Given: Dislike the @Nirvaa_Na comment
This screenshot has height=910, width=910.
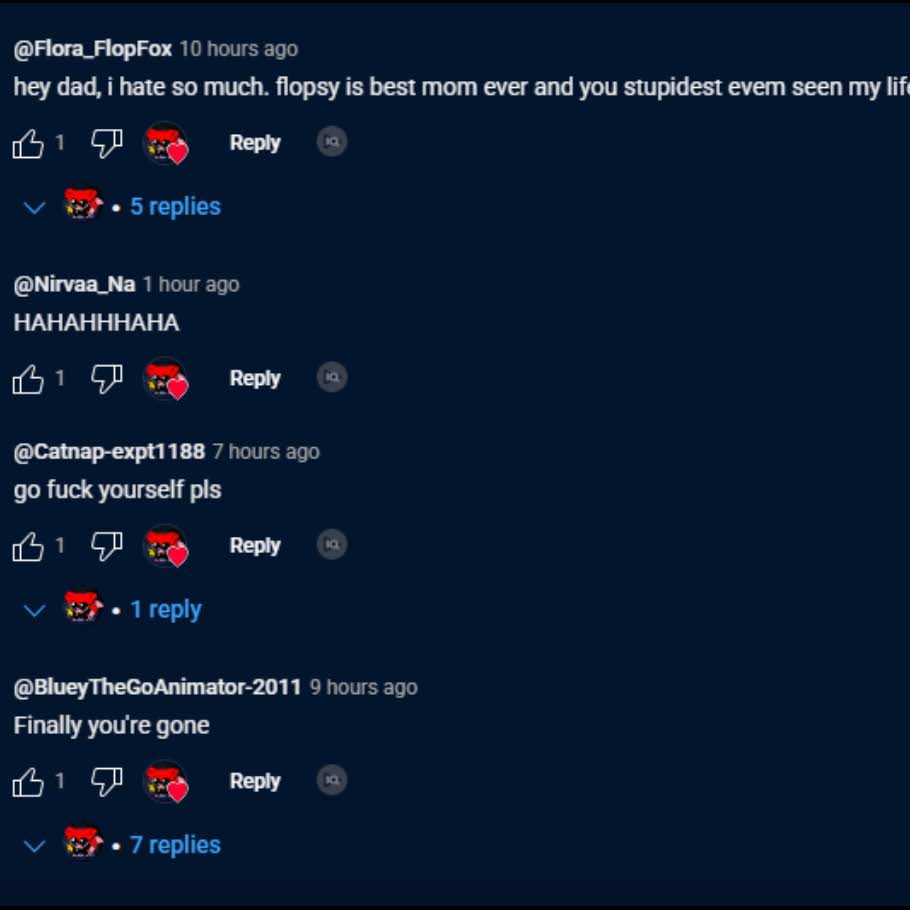Looking at the screenshot, I should point(107,379).
